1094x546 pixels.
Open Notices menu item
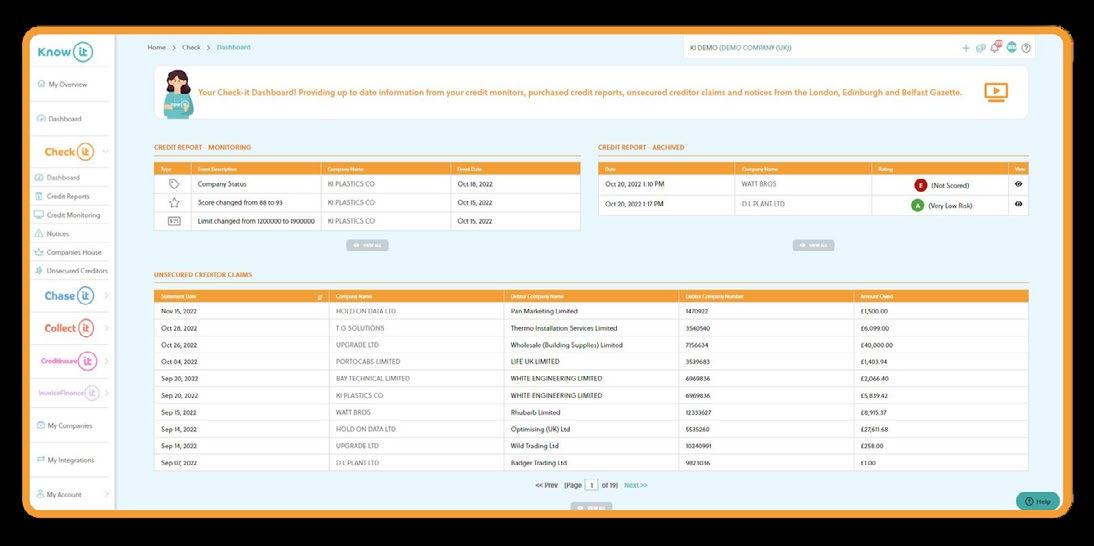tap(58, 234)
